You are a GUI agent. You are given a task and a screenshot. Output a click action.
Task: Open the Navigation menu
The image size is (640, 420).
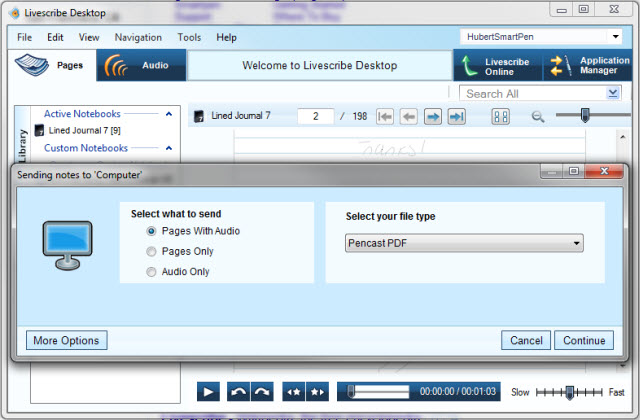(x=137, y=37)
